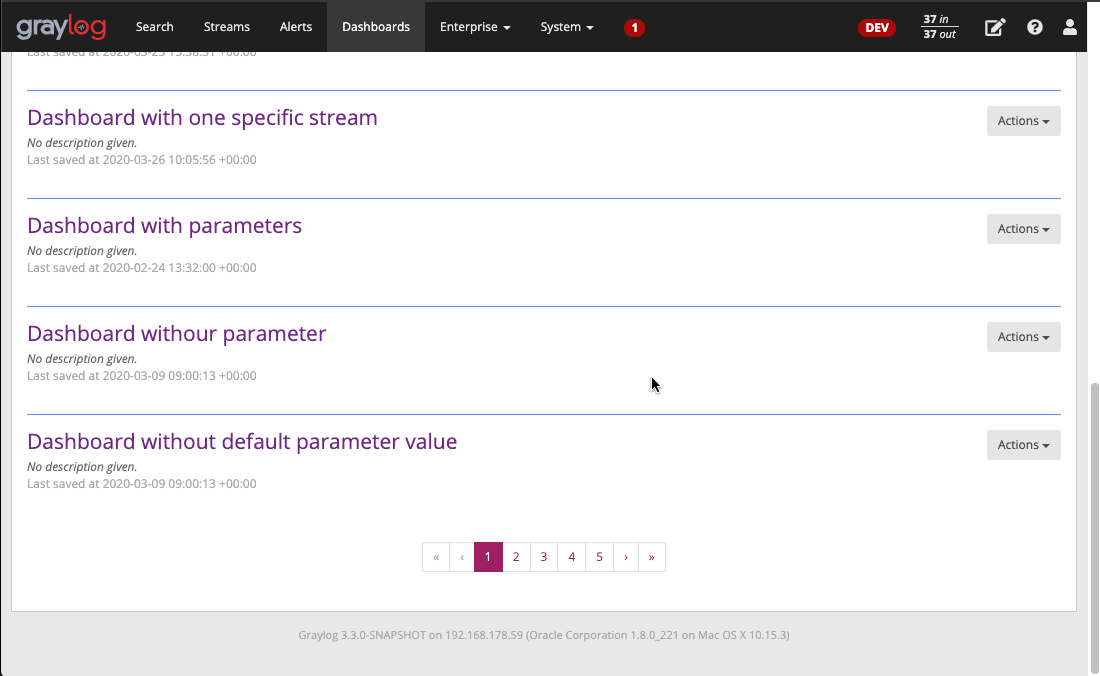Open the Enterprise dropdown menu

(475, 27)
